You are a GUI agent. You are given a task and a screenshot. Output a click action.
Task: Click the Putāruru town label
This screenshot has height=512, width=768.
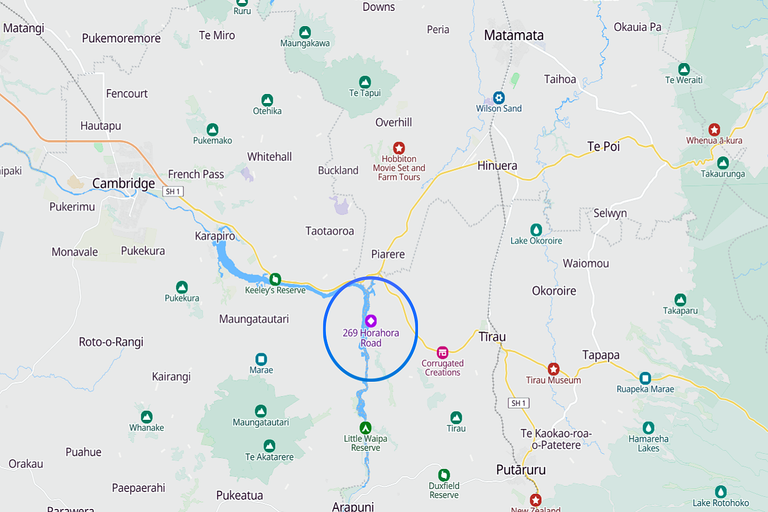point(521,470)
